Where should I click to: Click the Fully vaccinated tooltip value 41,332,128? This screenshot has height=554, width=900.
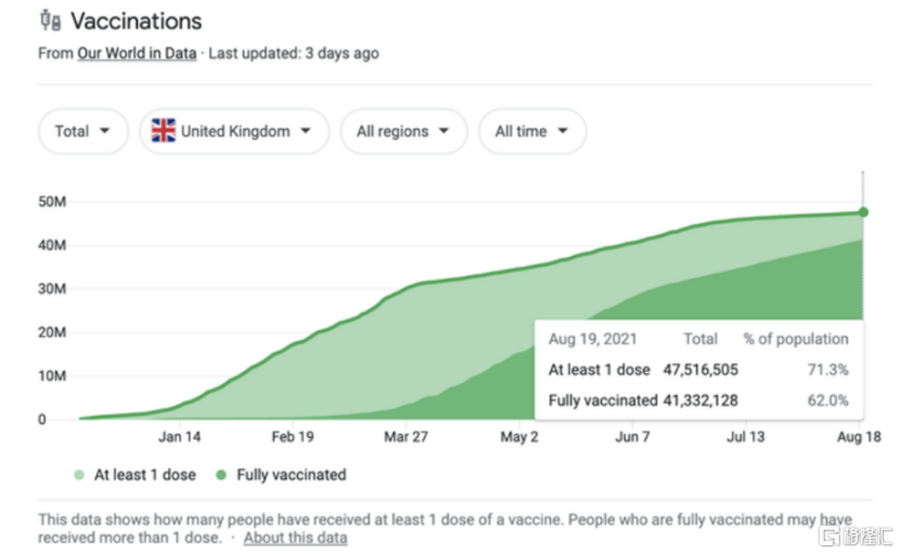pyautogui.click(x=700, y=400)
